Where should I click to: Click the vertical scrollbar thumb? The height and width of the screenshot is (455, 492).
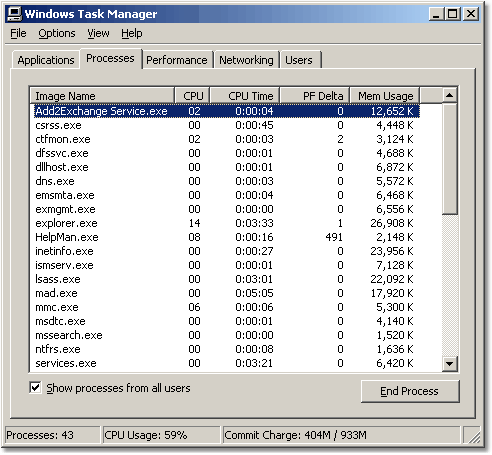click(x=450, y=159)
